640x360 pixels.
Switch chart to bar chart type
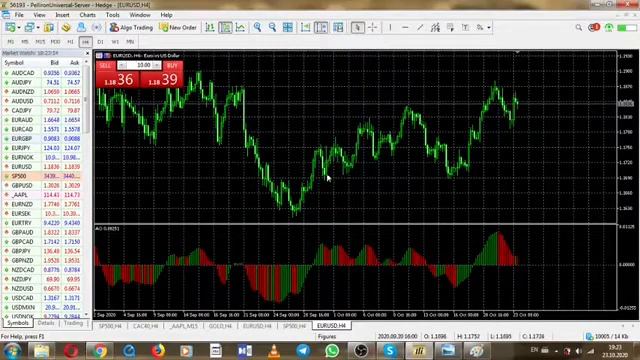coord(210,27)
